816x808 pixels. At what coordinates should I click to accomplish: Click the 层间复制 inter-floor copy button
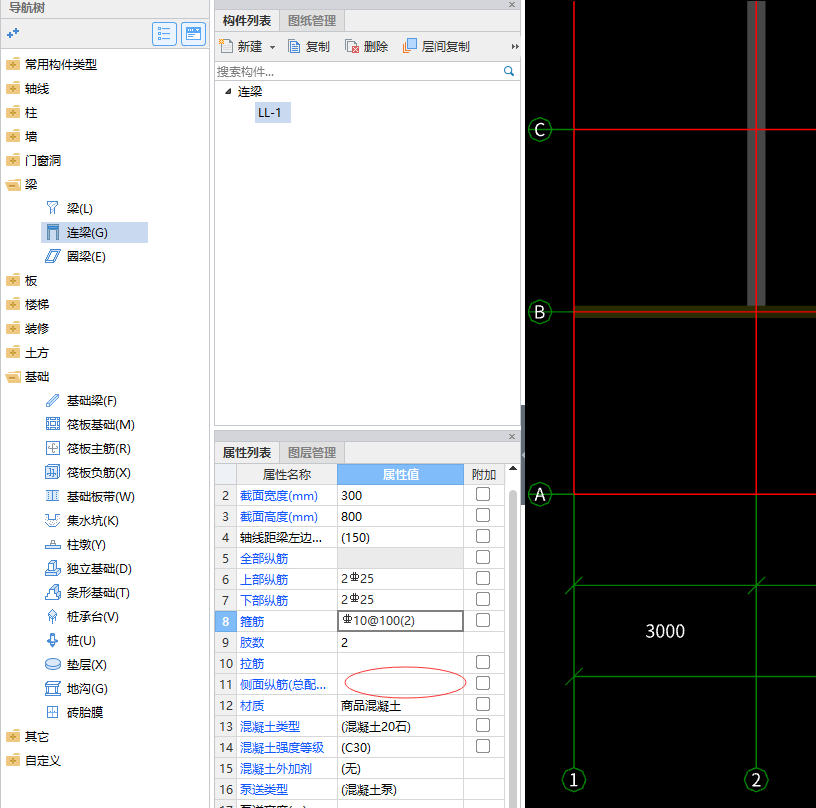436,46
